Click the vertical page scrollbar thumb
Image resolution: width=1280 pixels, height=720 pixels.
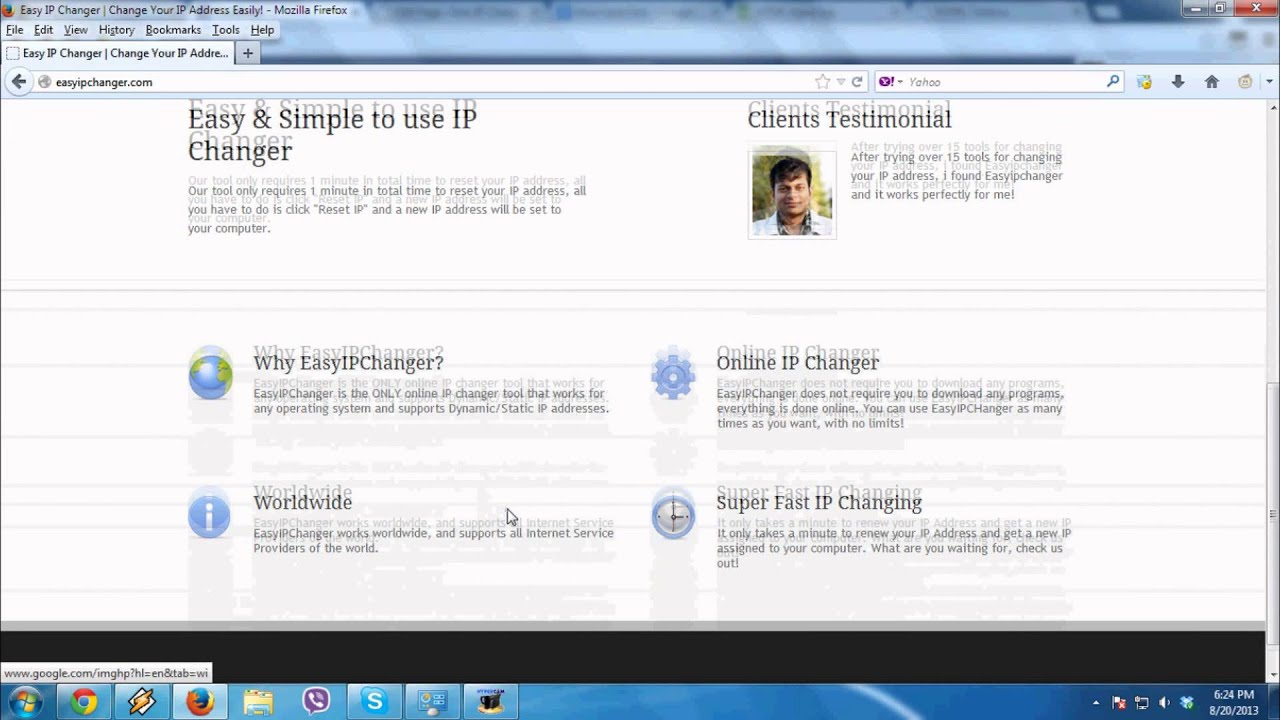coord(1272,514)
